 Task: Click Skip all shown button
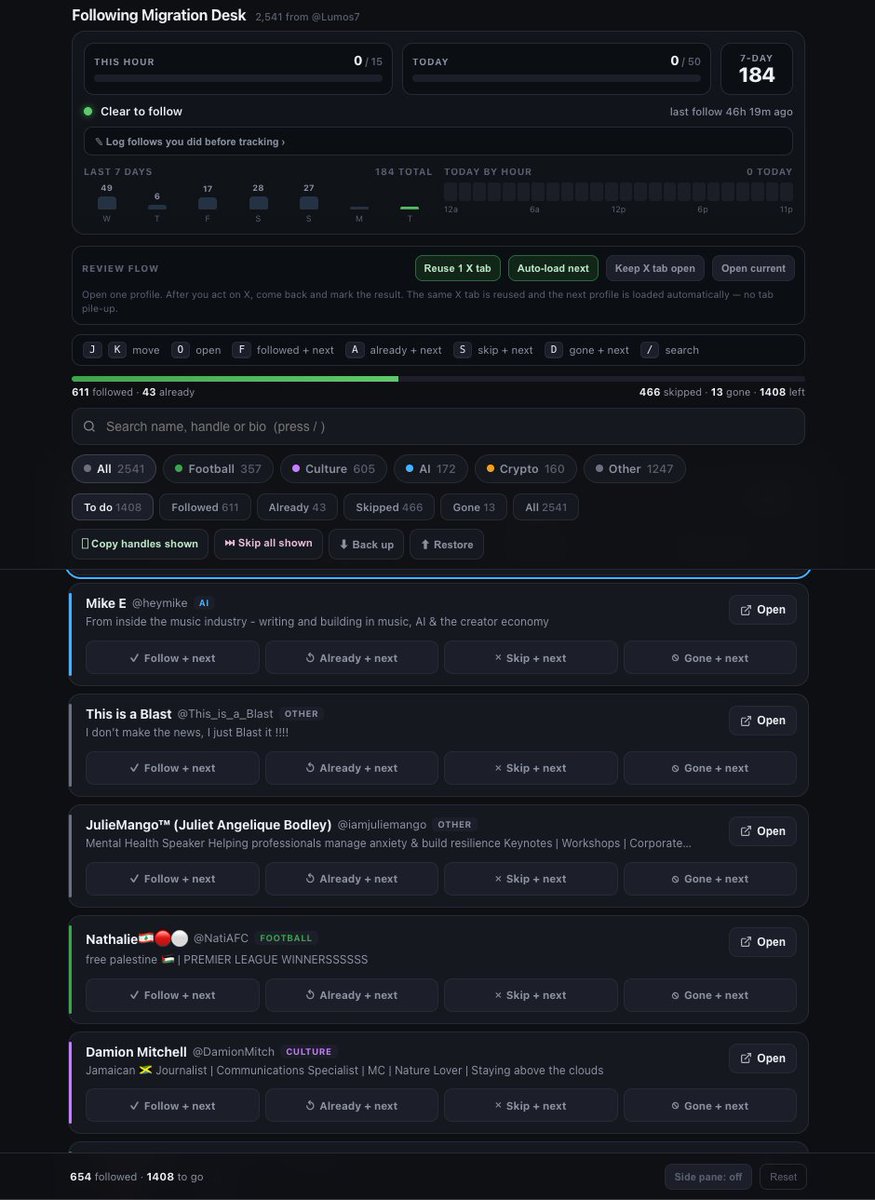pyautogui.click(x=268, y=543)
